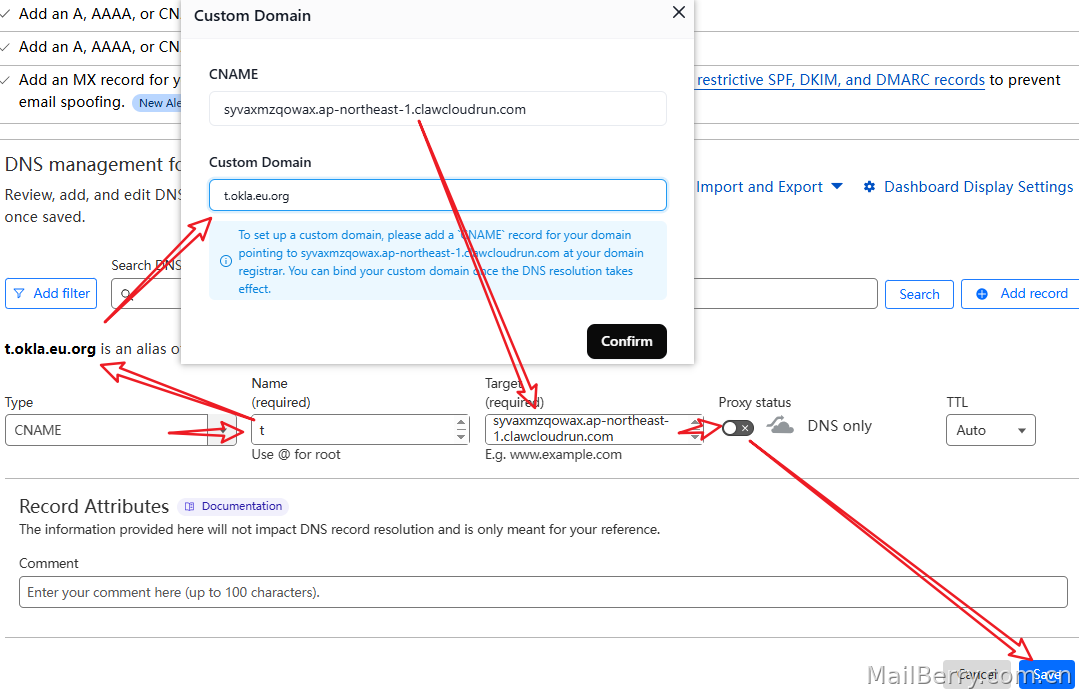Focus the Custom Domain input field
The width and height of the screenshot is (1079, 693).
pos(438,195)
